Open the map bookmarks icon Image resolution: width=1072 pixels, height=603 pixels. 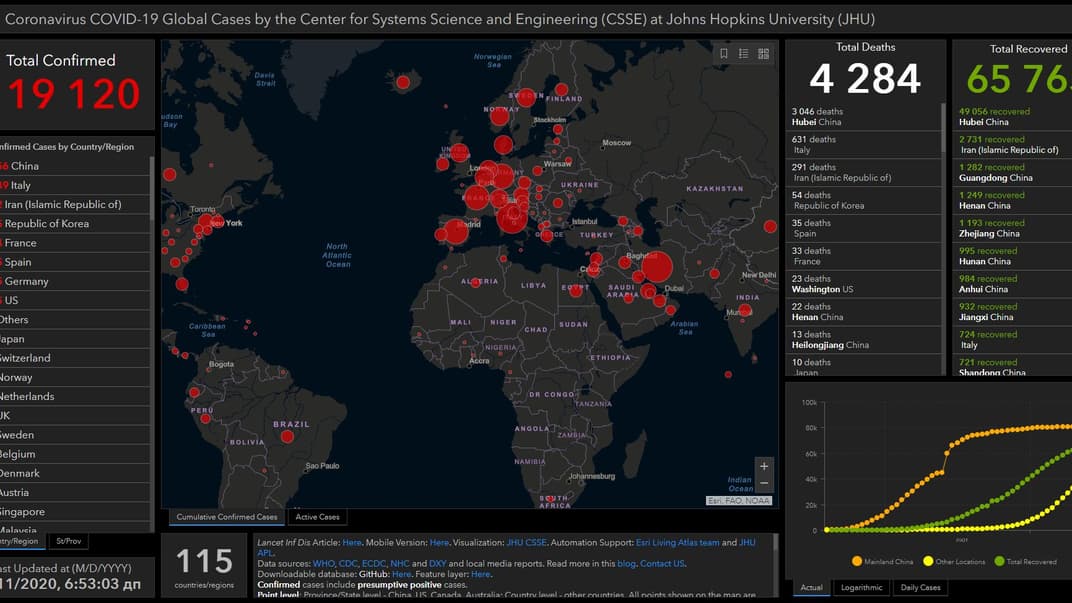point(724,54)
